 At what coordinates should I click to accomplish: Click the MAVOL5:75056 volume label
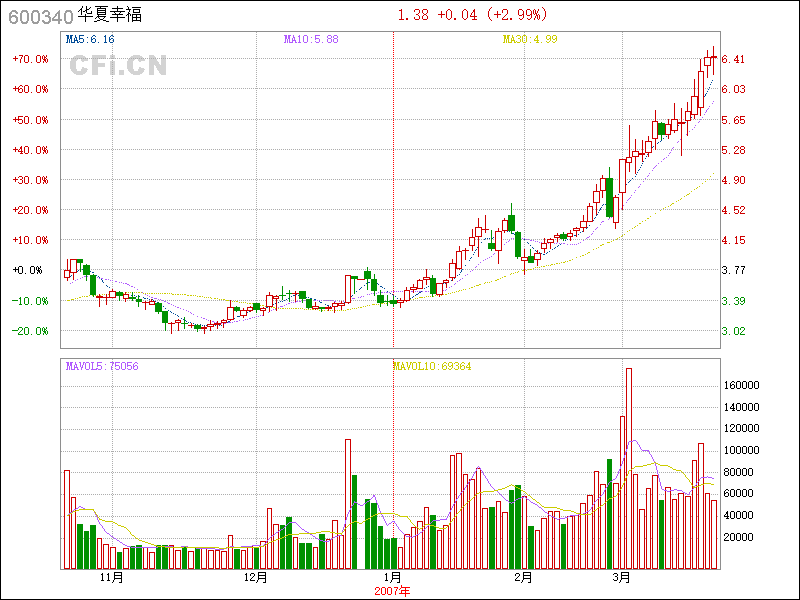click(x=102, y=367)
